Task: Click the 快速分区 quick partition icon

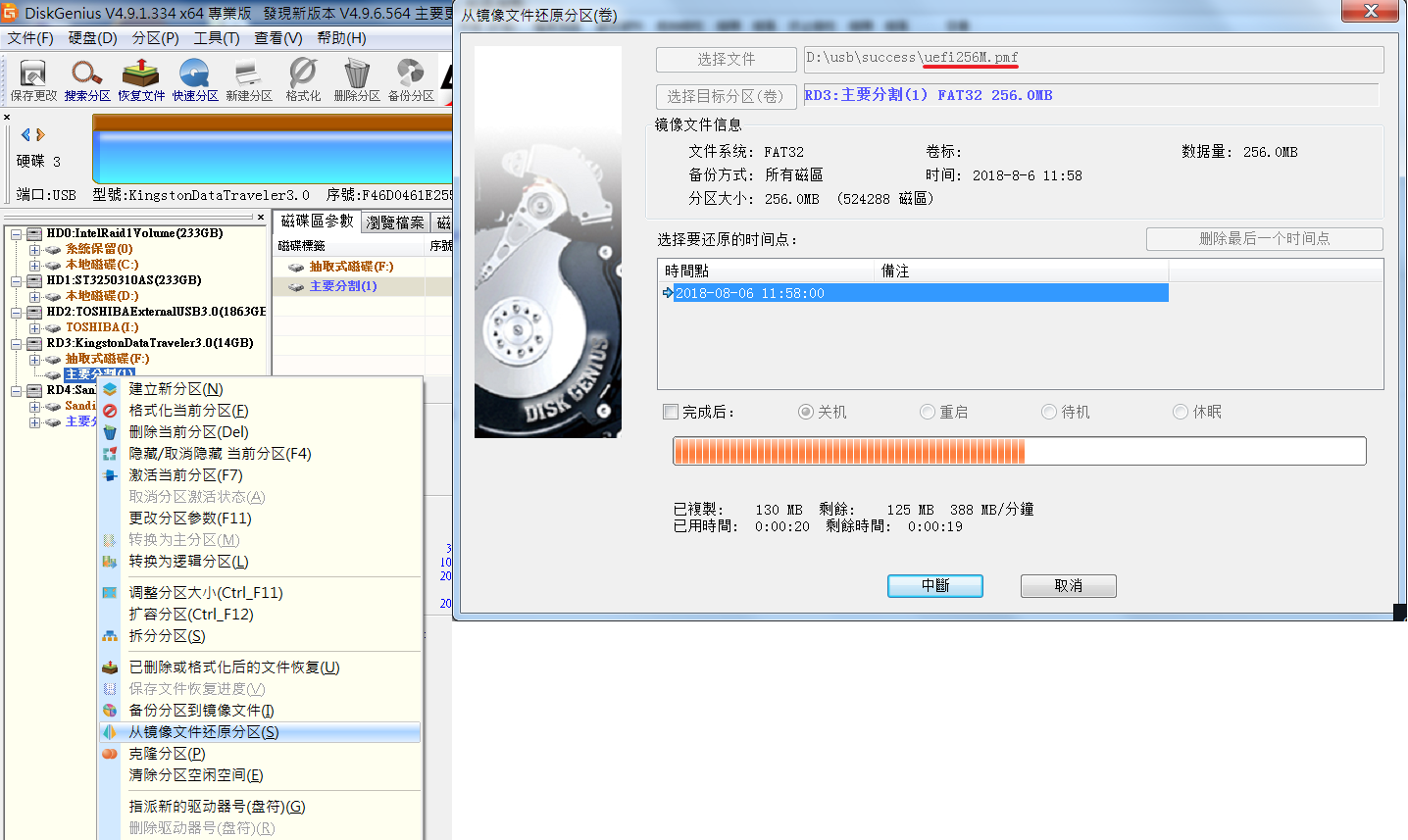Action: point(195,79)
